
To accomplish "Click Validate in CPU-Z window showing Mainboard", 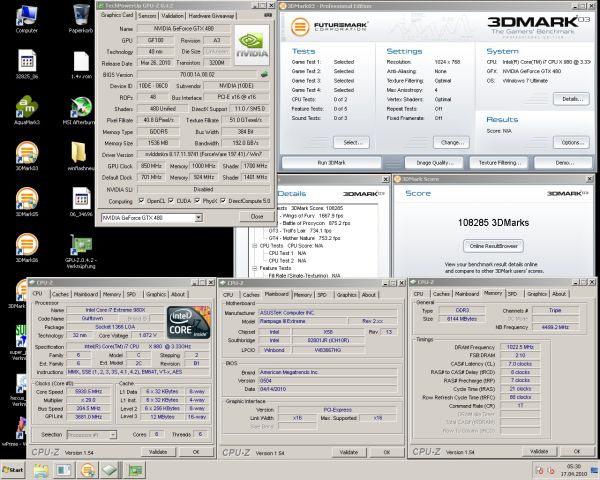I will [349, 452].
